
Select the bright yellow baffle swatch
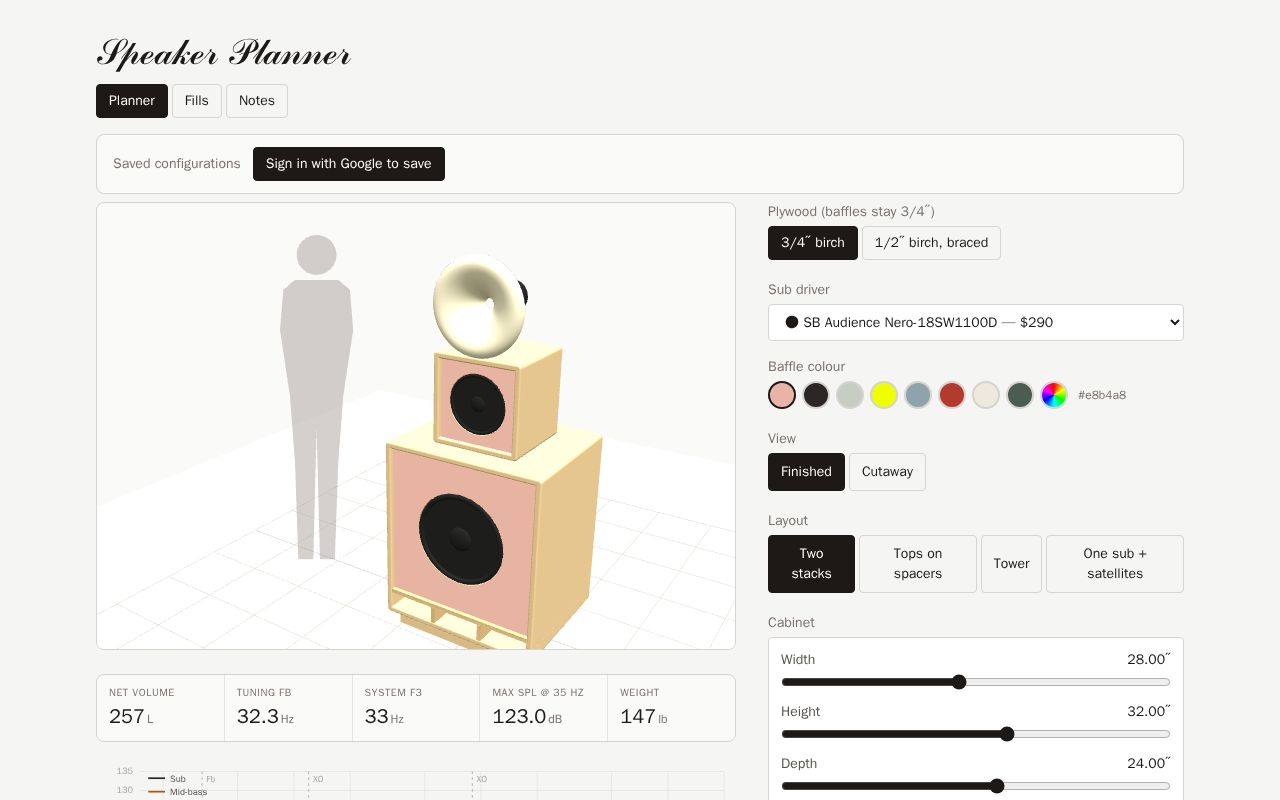pos(884,395)
